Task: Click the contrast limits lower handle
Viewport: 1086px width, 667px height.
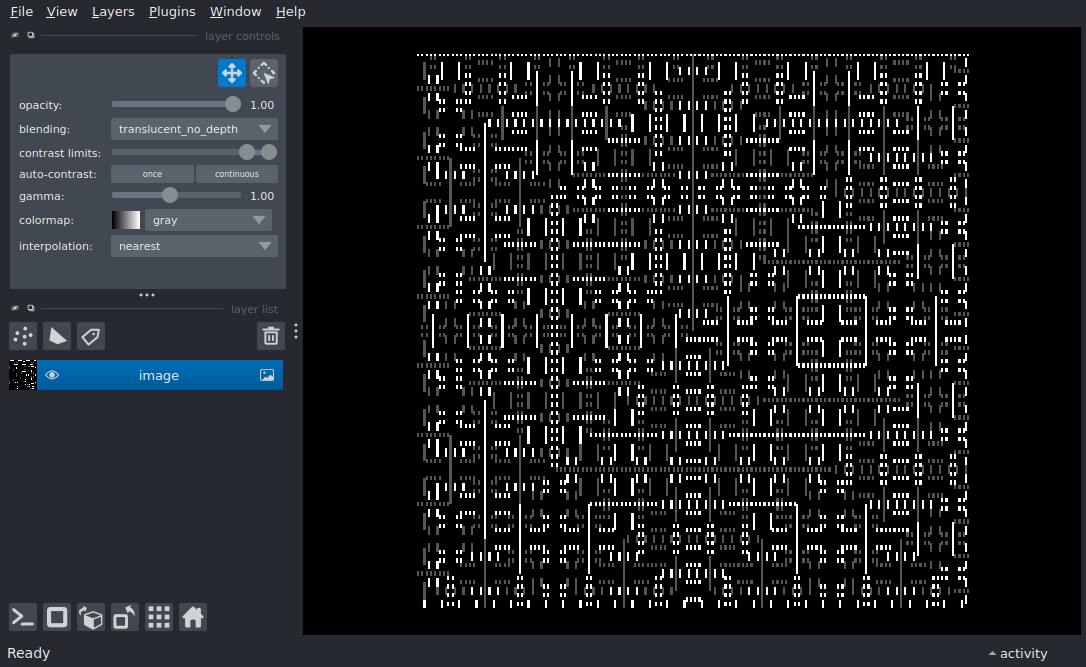Action: tap(247, 152)
